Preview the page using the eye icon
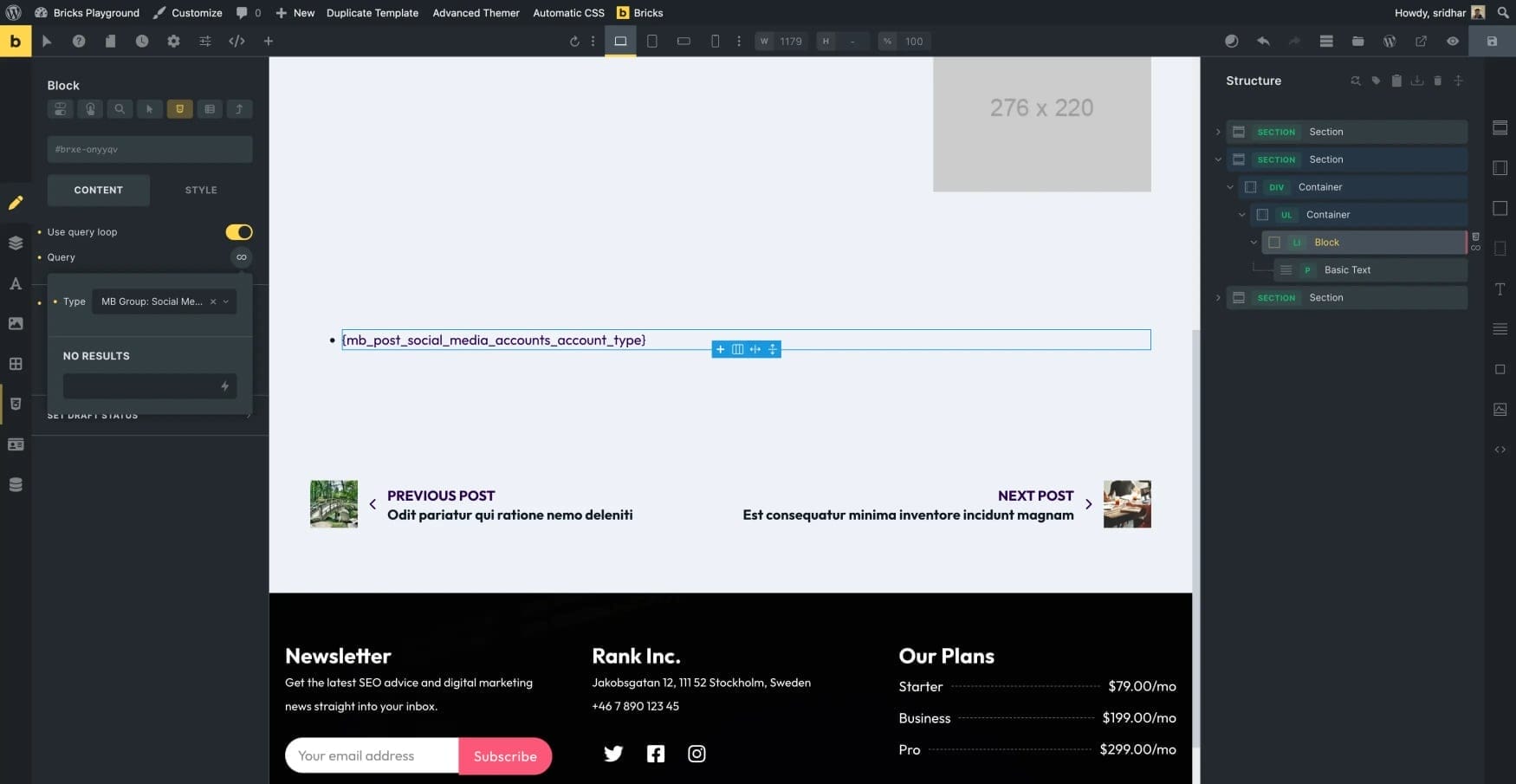This screenshot has width=1516, height=784. 1453,42
